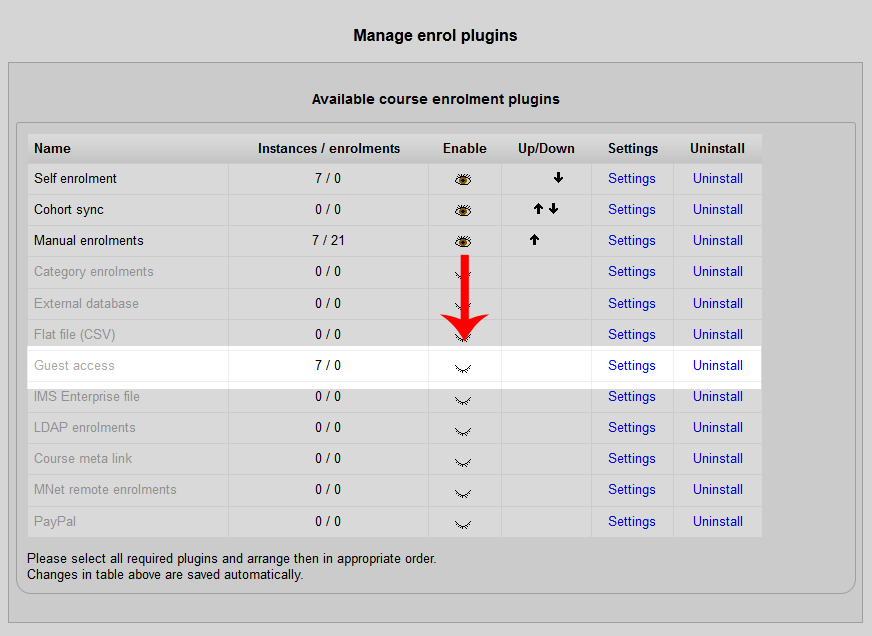
Task: Open Settings for MNet remote enrolments
Action: click(632, 490)
